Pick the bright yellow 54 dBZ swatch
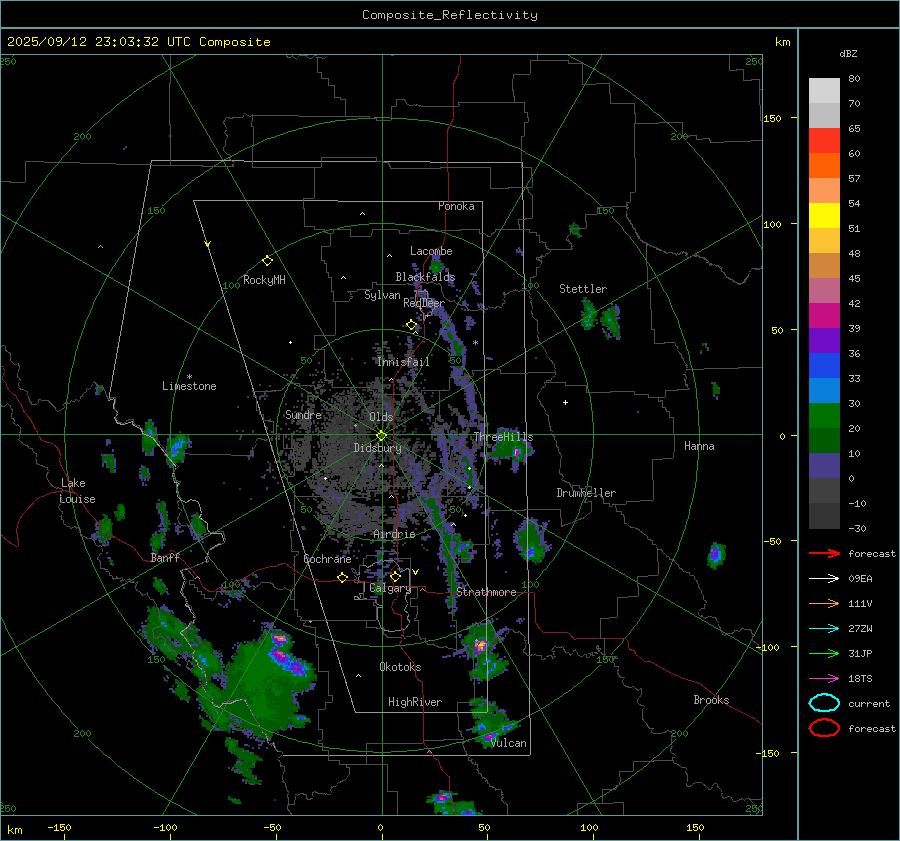This screenshot has height=841, width=900. (x=824, y=215)
